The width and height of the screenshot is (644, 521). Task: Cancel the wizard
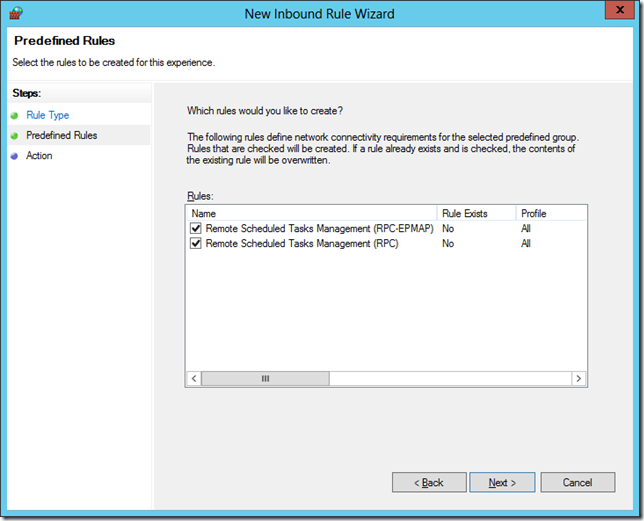[577, 483]
